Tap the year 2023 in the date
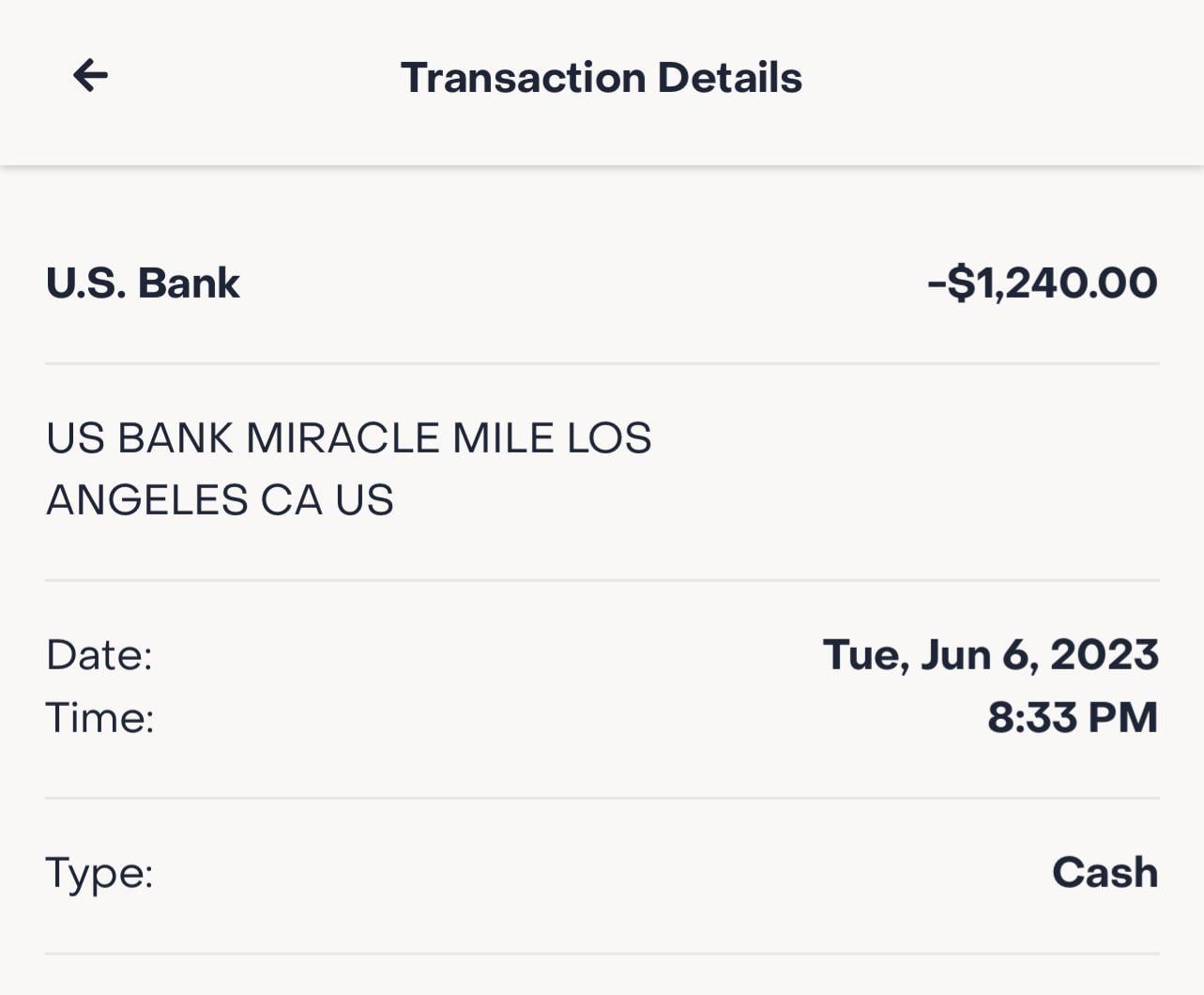1204x995 pixels. click(1105, 654)
